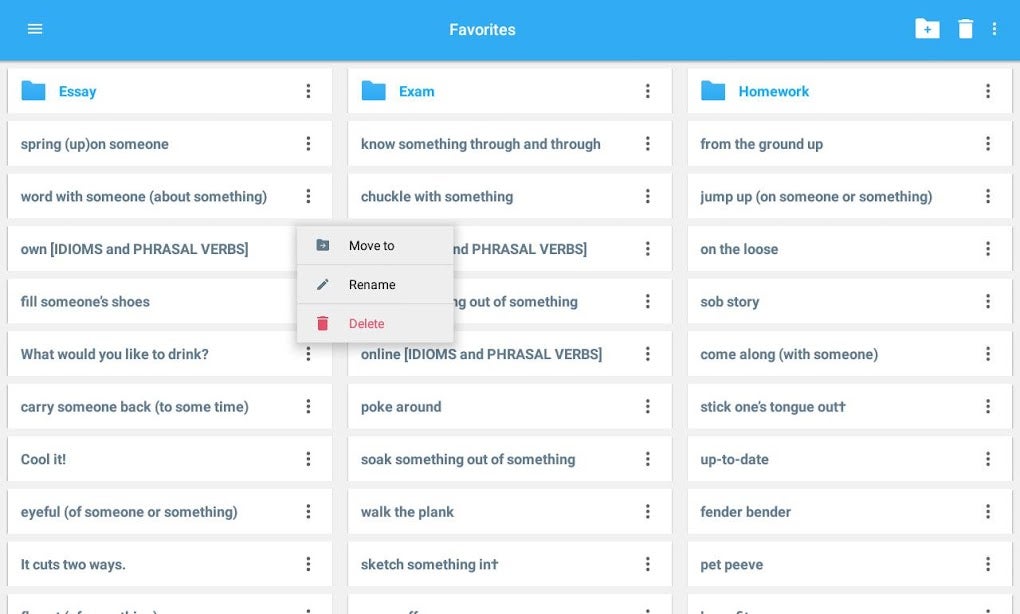1020x614 pixels.
Task: Open options for Homework folder
Action: pyautogui.click(x=988, y=91)
